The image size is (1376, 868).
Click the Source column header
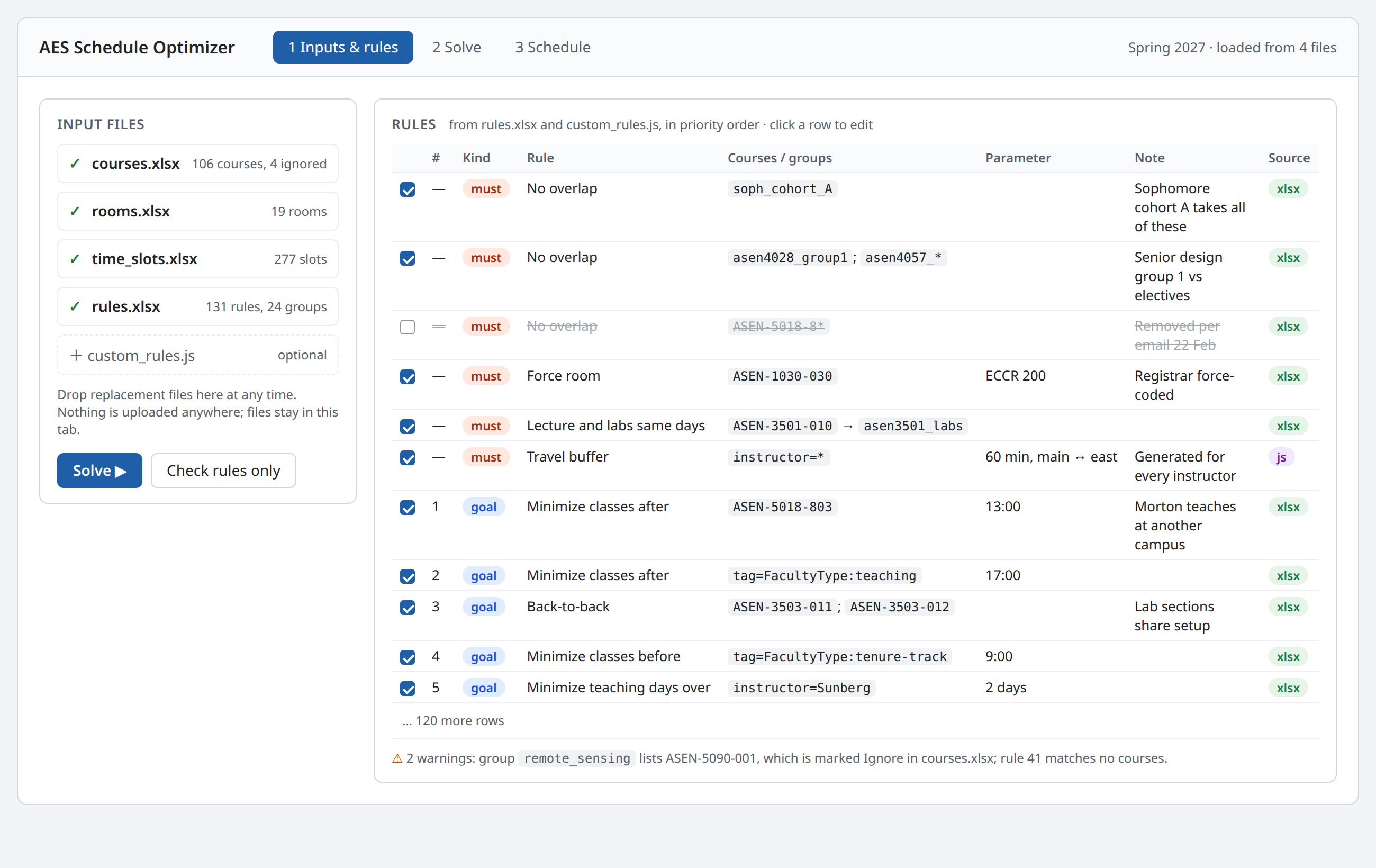point(1289,158)
